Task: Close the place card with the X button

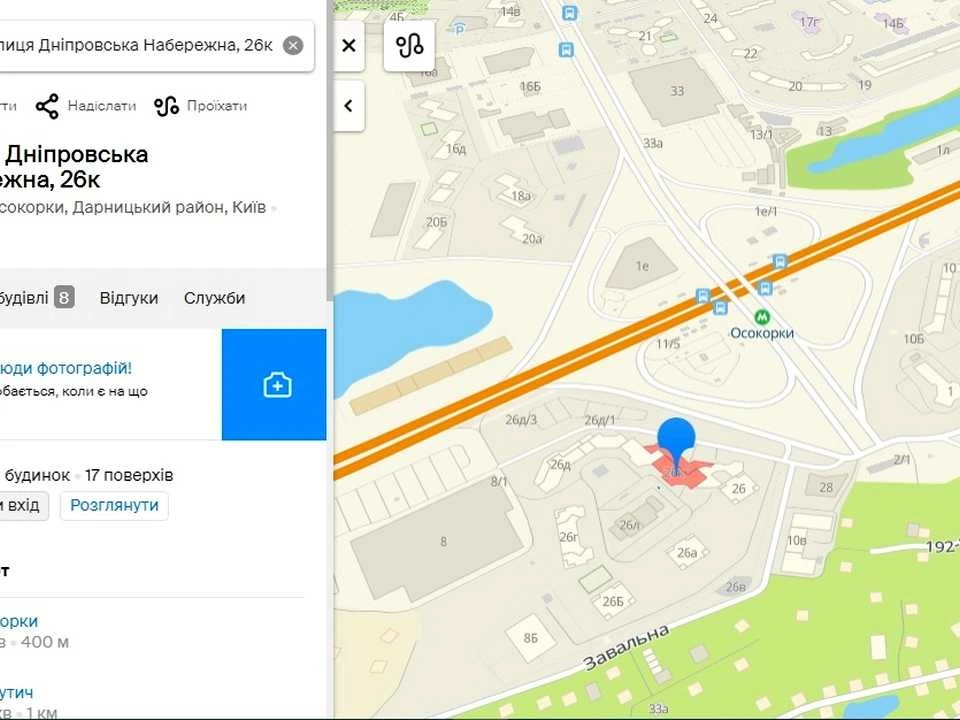Action: coord(348,45)
